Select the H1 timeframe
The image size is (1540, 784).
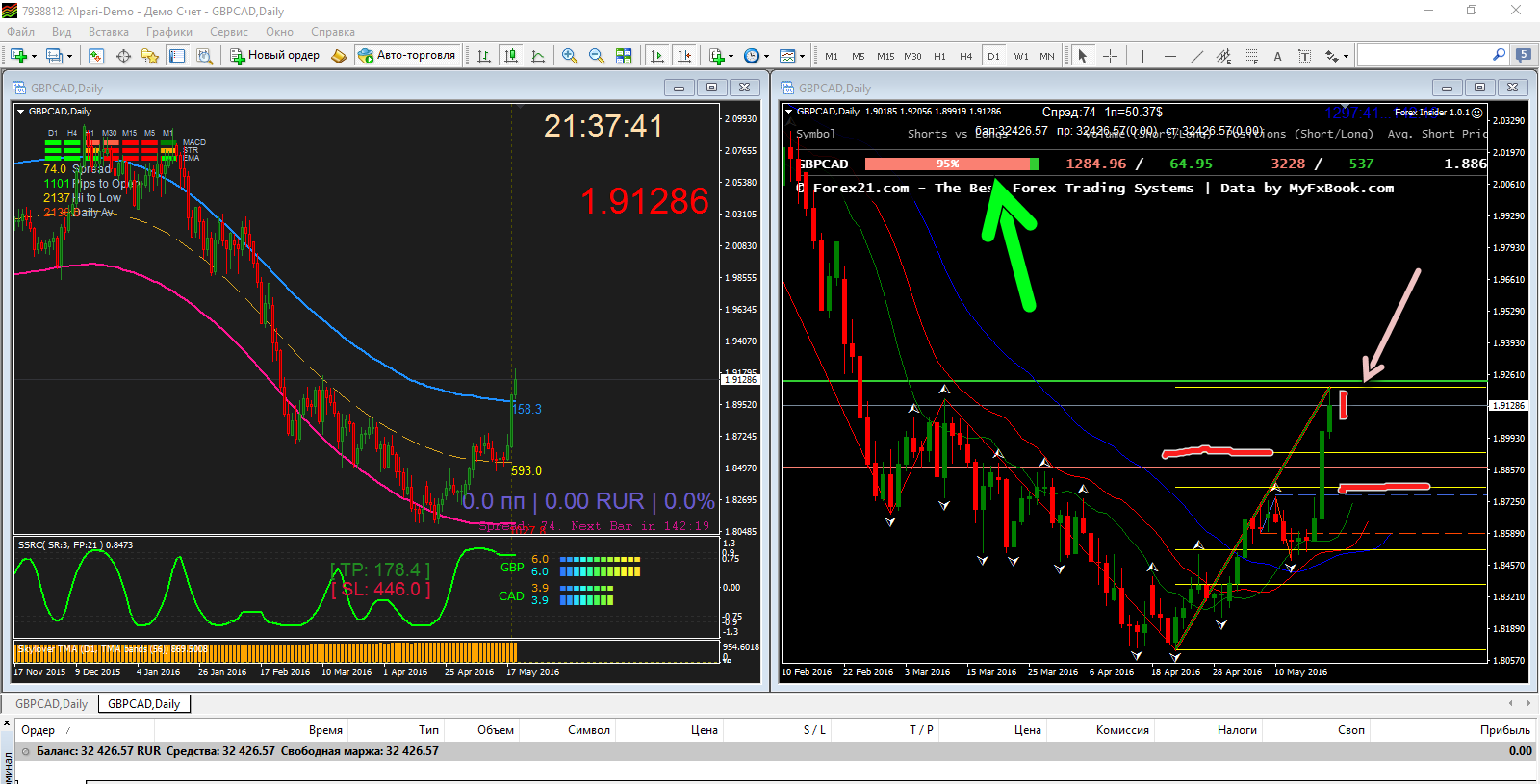[939, 56]
